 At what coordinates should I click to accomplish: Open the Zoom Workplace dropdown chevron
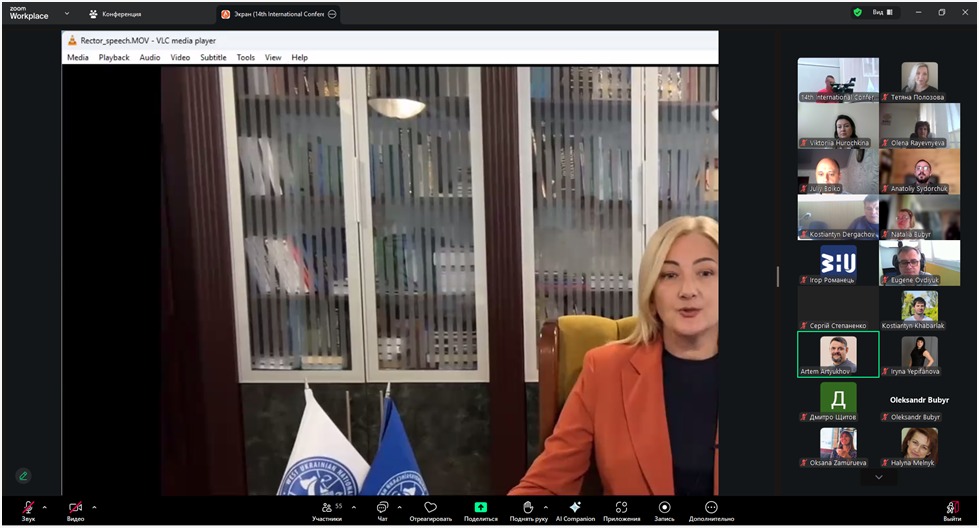pos(67,14)
